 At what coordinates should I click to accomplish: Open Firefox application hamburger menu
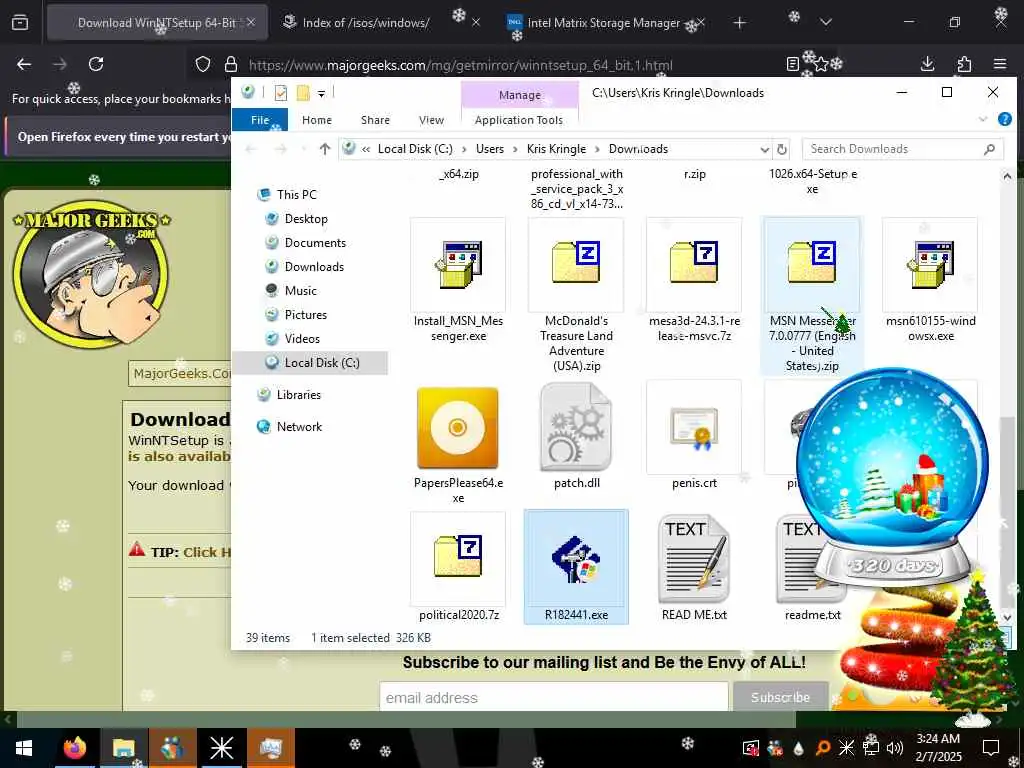point(1000,64)
